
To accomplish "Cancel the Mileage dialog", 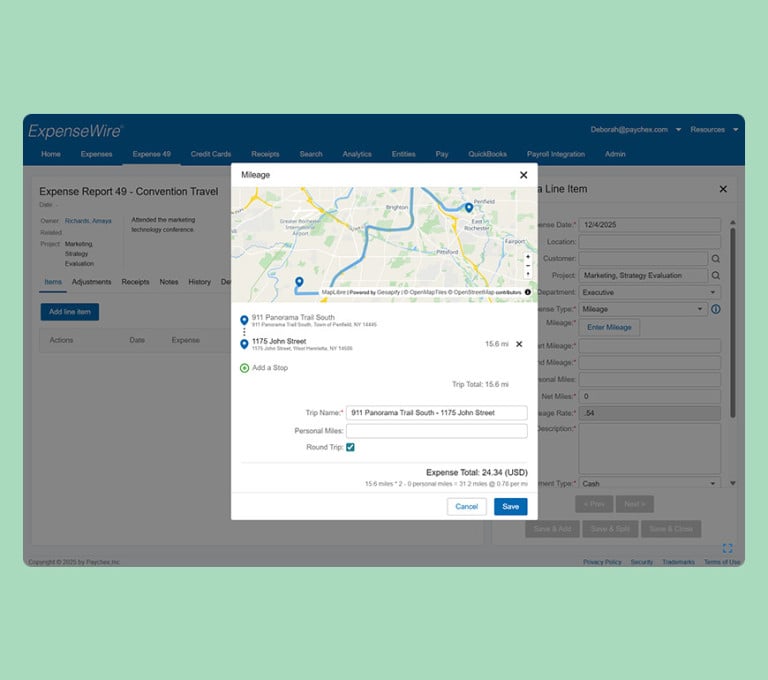I will pos(467,507).
